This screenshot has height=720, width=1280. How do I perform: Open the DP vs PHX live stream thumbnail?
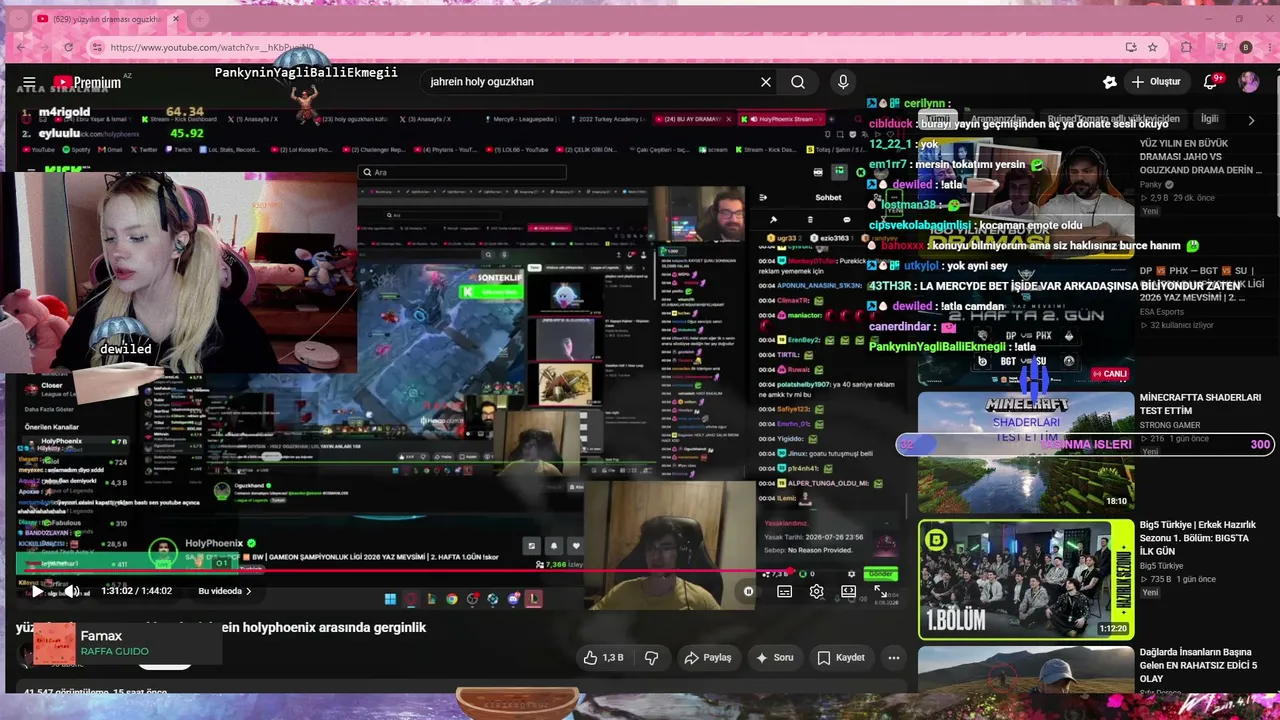pos(1026,324)
